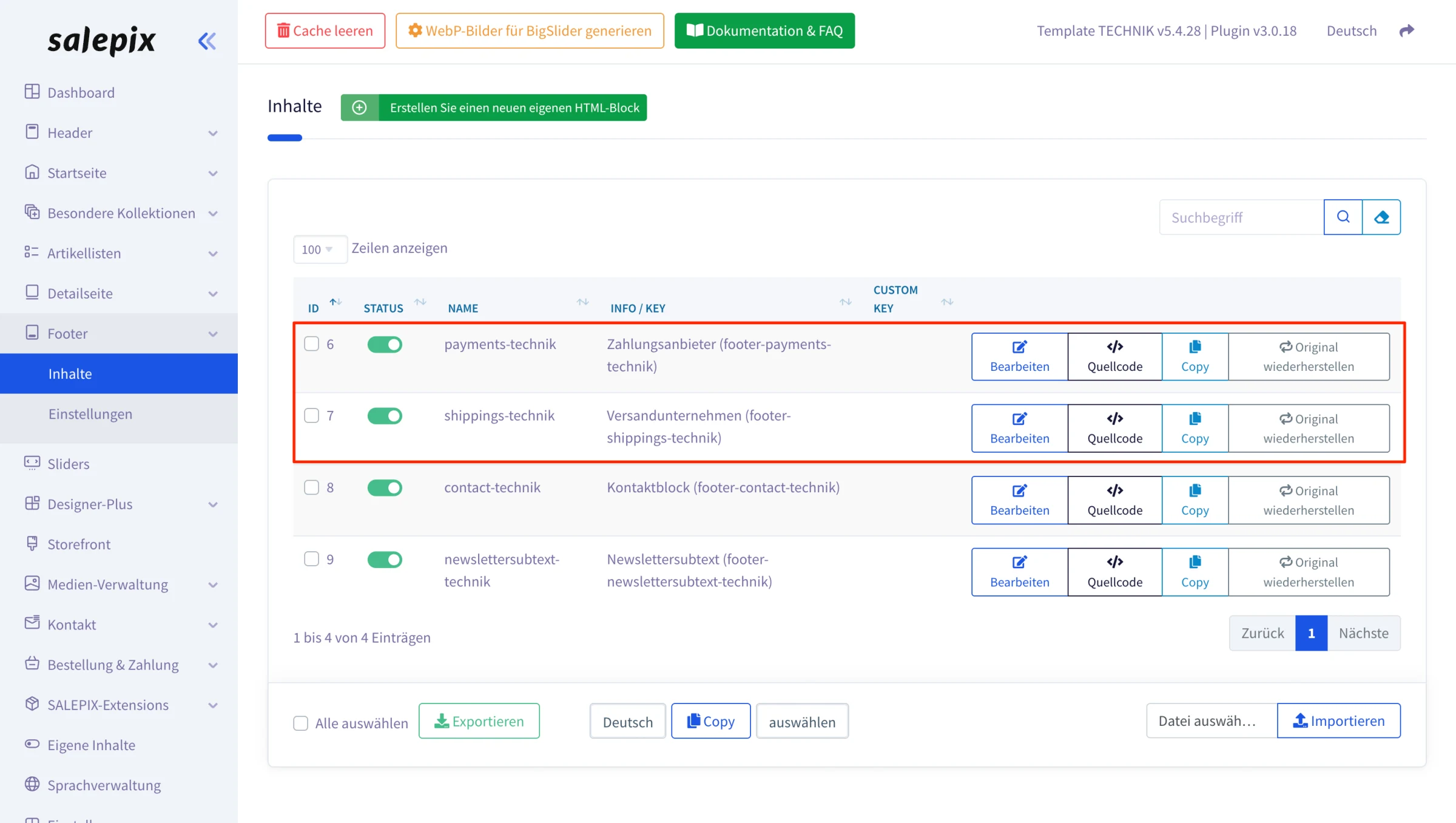Click the Sliders icon in the sidebar
This screenshot has height=823, width=1456.
[x=32, y=463]
